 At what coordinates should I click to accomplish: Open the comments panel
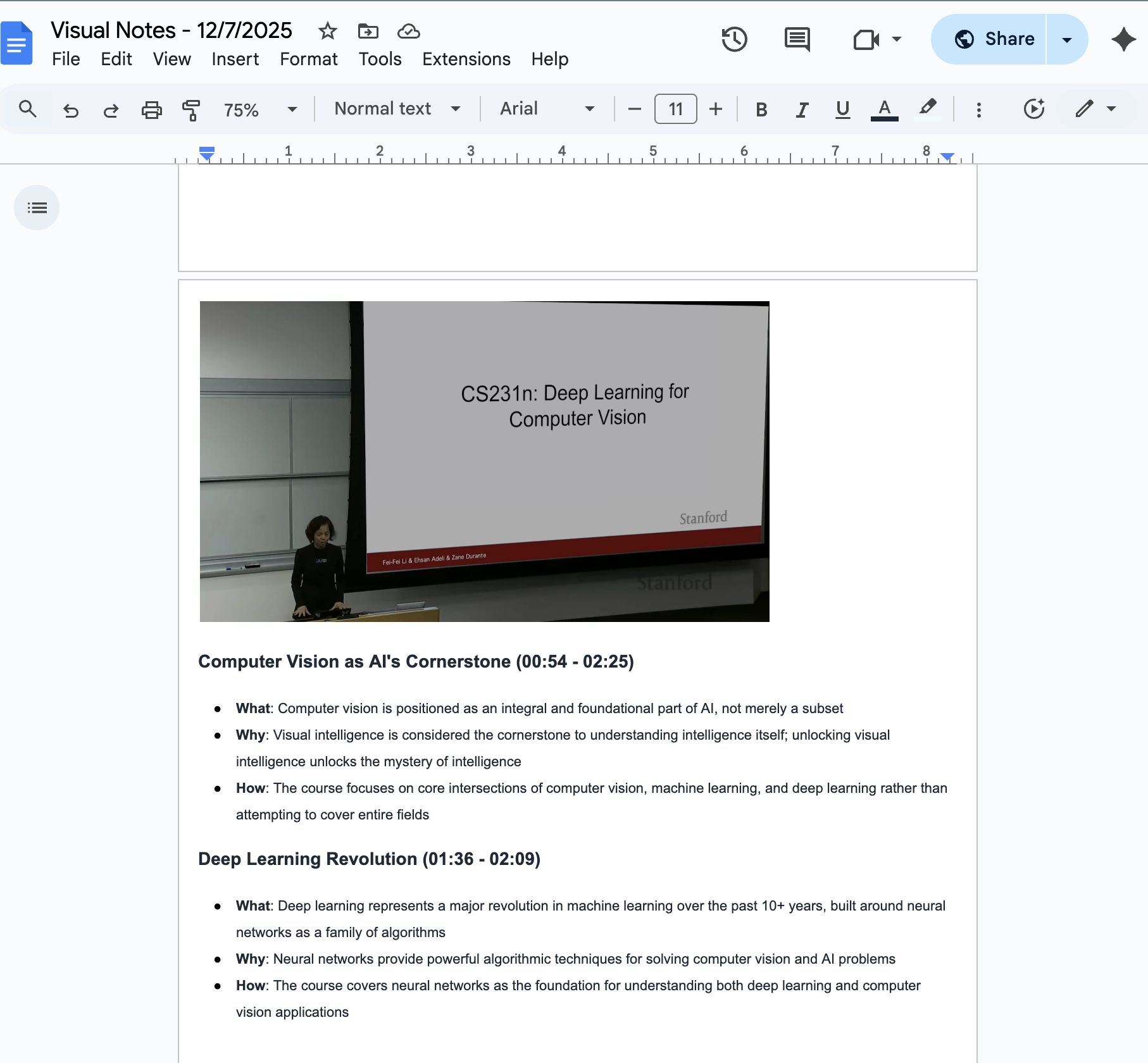tap(796, 39)
